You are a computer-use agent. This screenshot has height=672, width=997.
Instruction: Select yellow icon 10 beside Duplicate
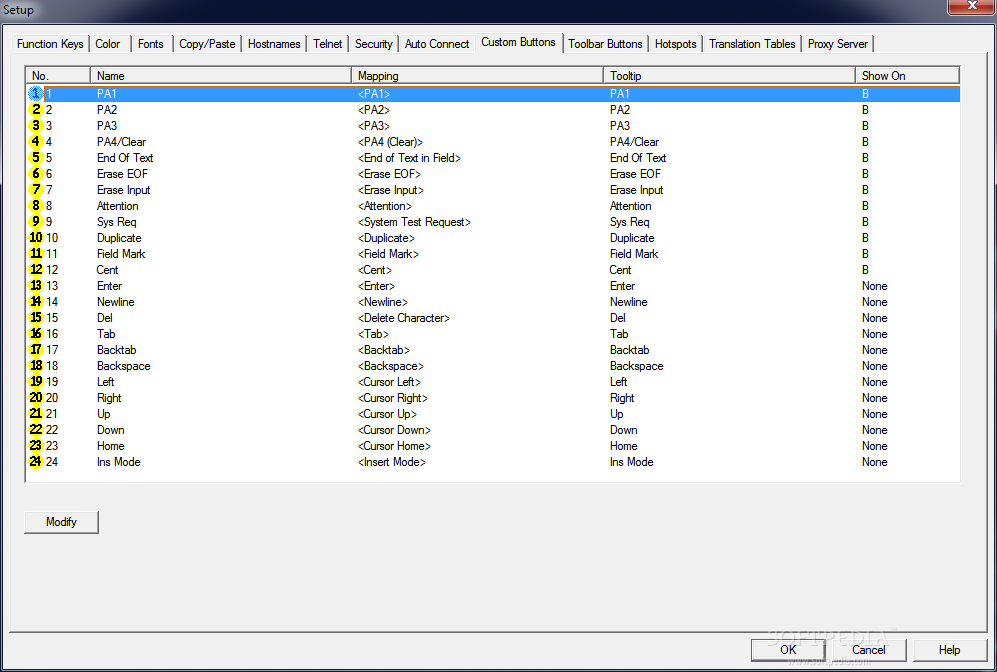coord(36,237)
